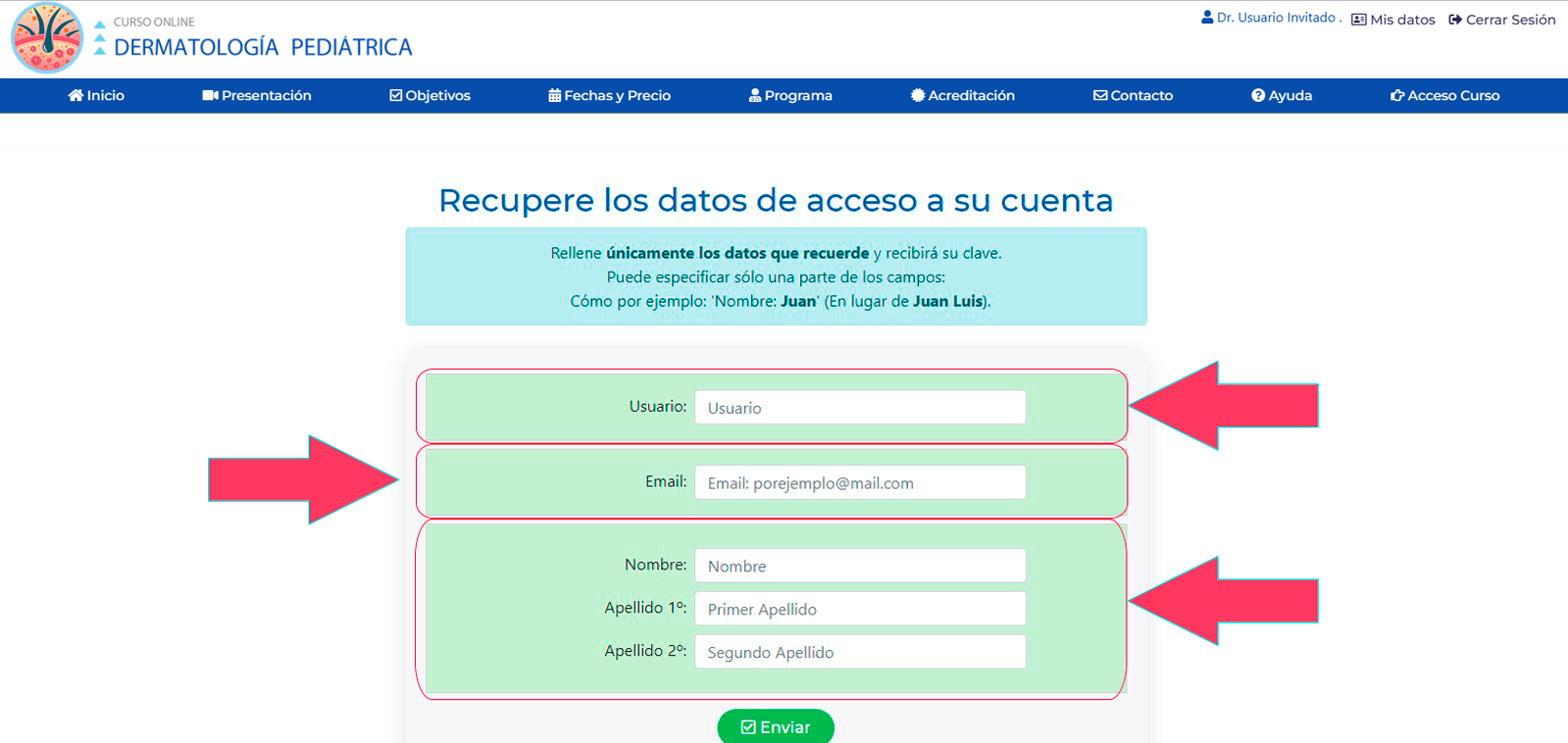
Task: Click the envelope icon for Contacto
Action: [1099, 95]
